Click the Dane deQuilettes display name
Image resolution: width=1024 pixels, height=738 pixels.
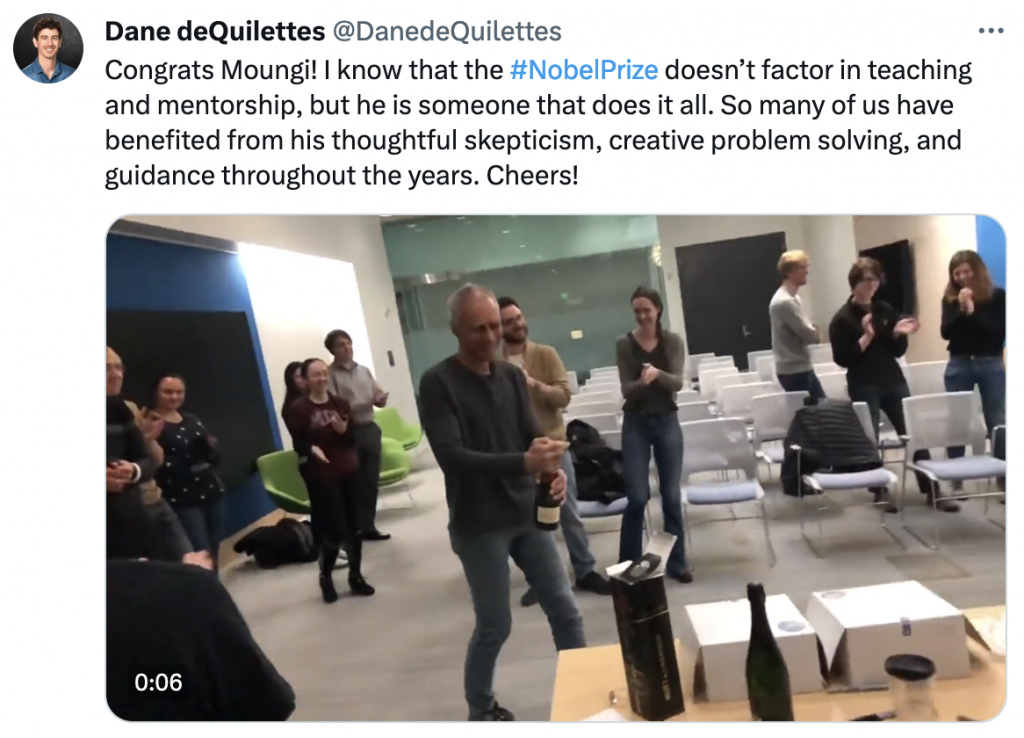tap(214, 32)
